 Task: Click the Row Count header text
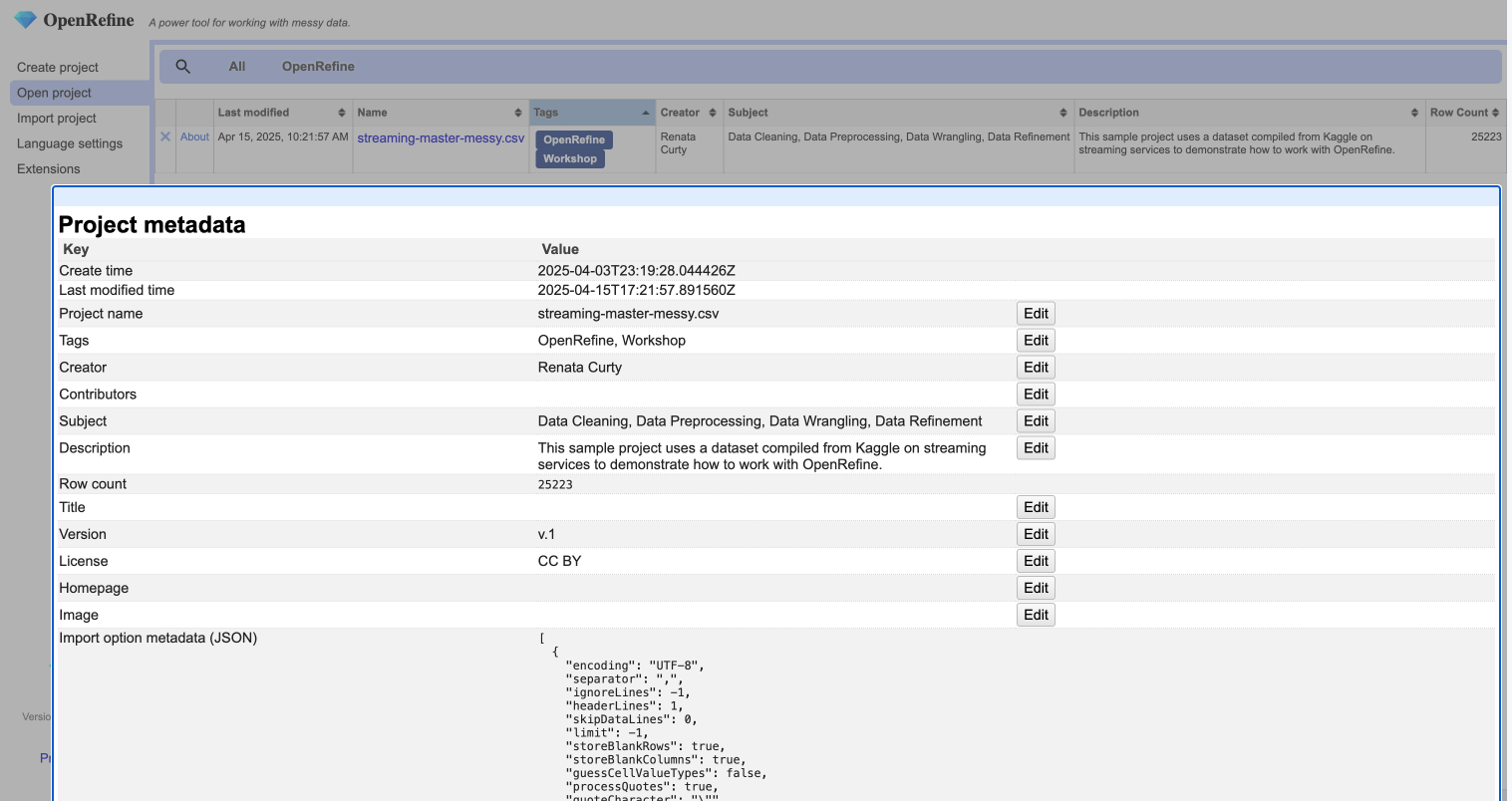pyautogui.click(x=1459, y=113)
